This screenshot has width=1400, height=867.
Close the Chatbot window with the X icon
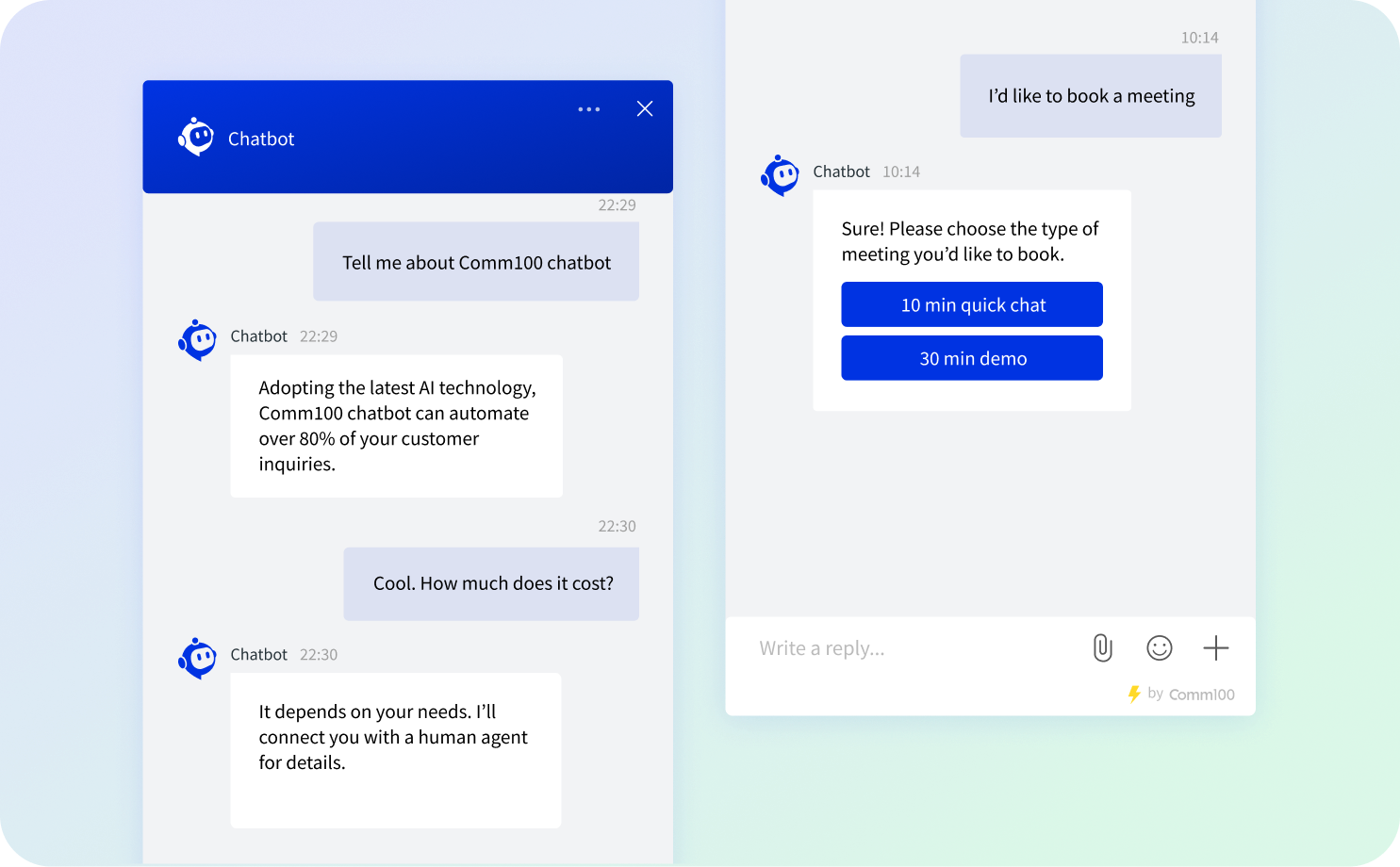coord(645,108)
